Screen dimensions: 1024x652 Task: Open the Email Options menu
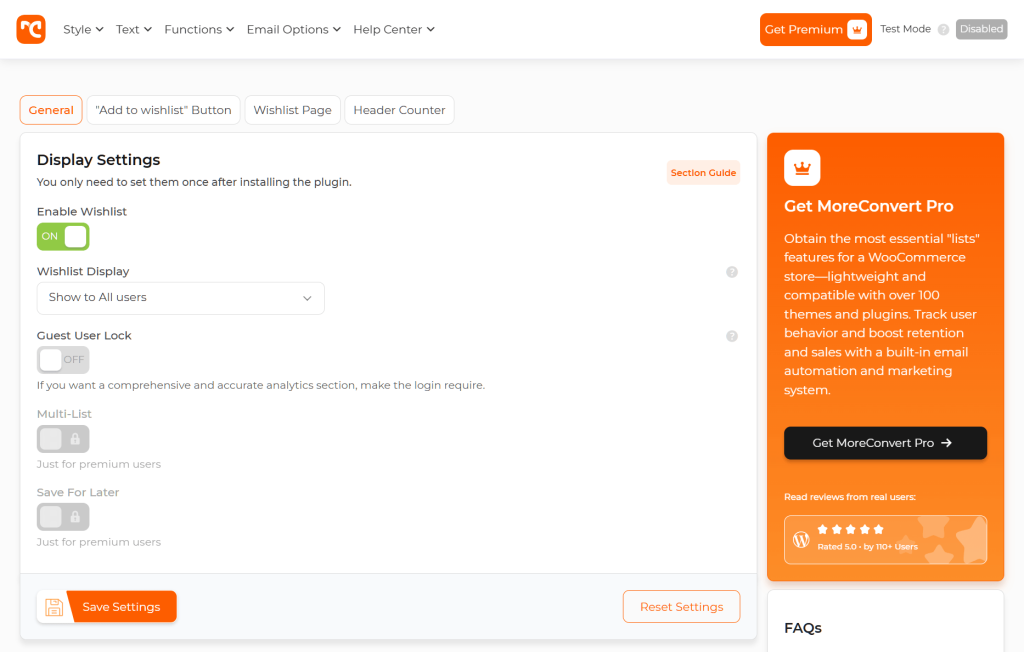point(293,29)
